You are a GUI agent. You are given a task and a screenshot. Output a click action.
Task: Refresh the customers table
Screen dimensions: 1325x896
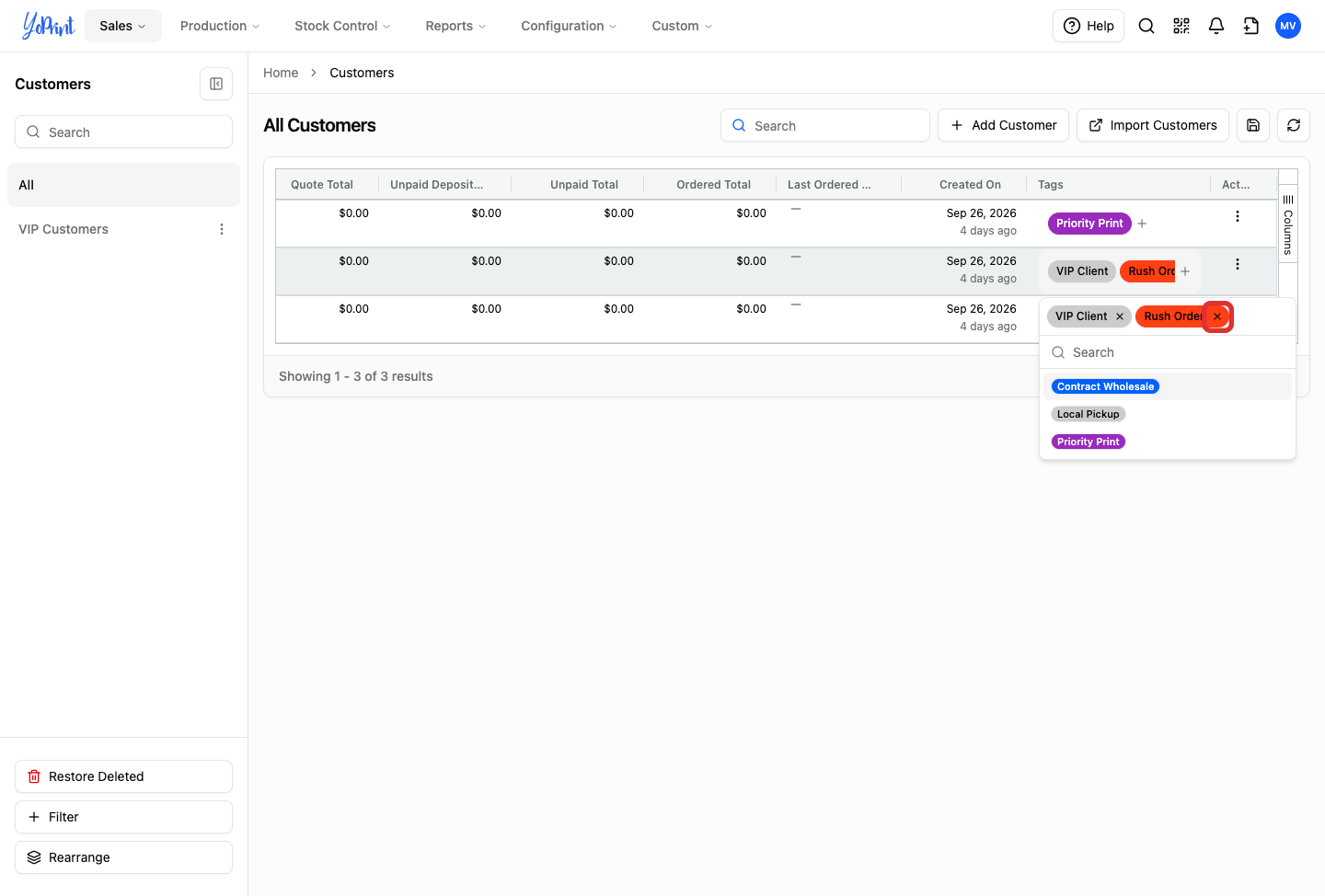tap(1294, 125)
